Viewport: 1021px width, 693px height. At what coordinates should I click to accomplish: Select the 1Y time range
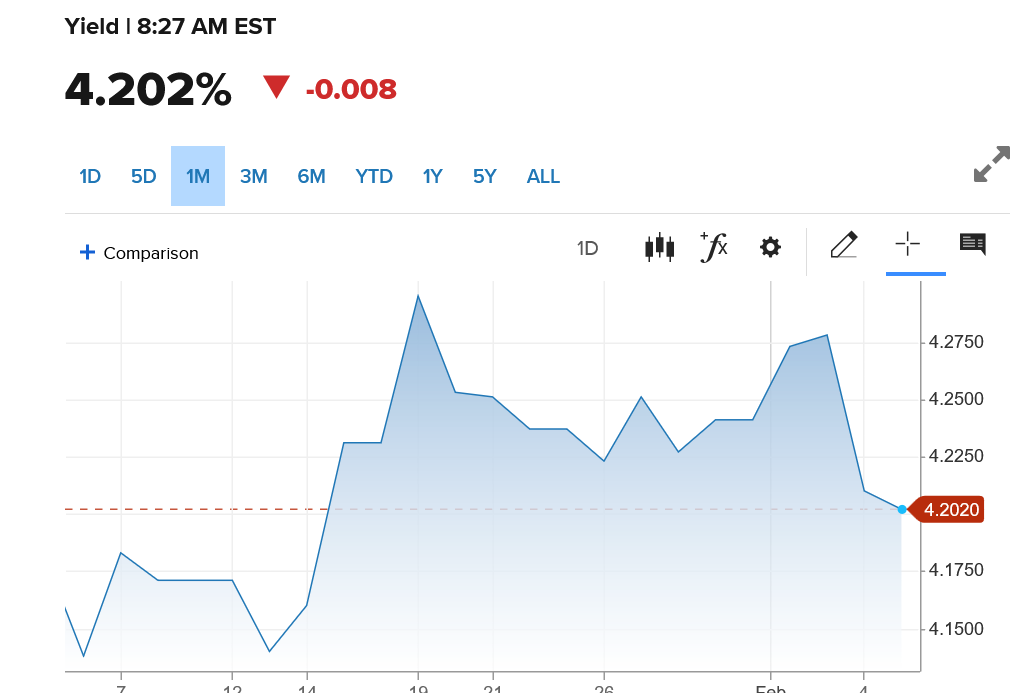432,177
